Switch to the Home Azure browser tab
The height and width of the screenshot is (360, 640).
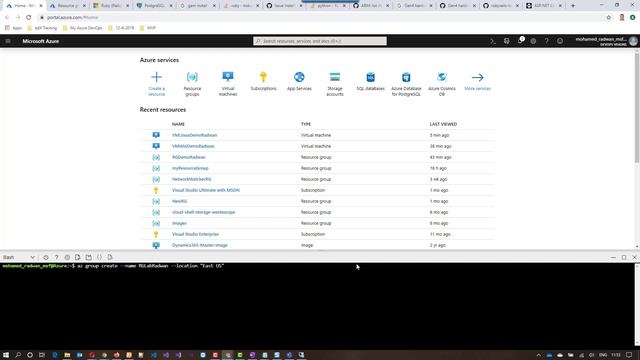point(24,6)
